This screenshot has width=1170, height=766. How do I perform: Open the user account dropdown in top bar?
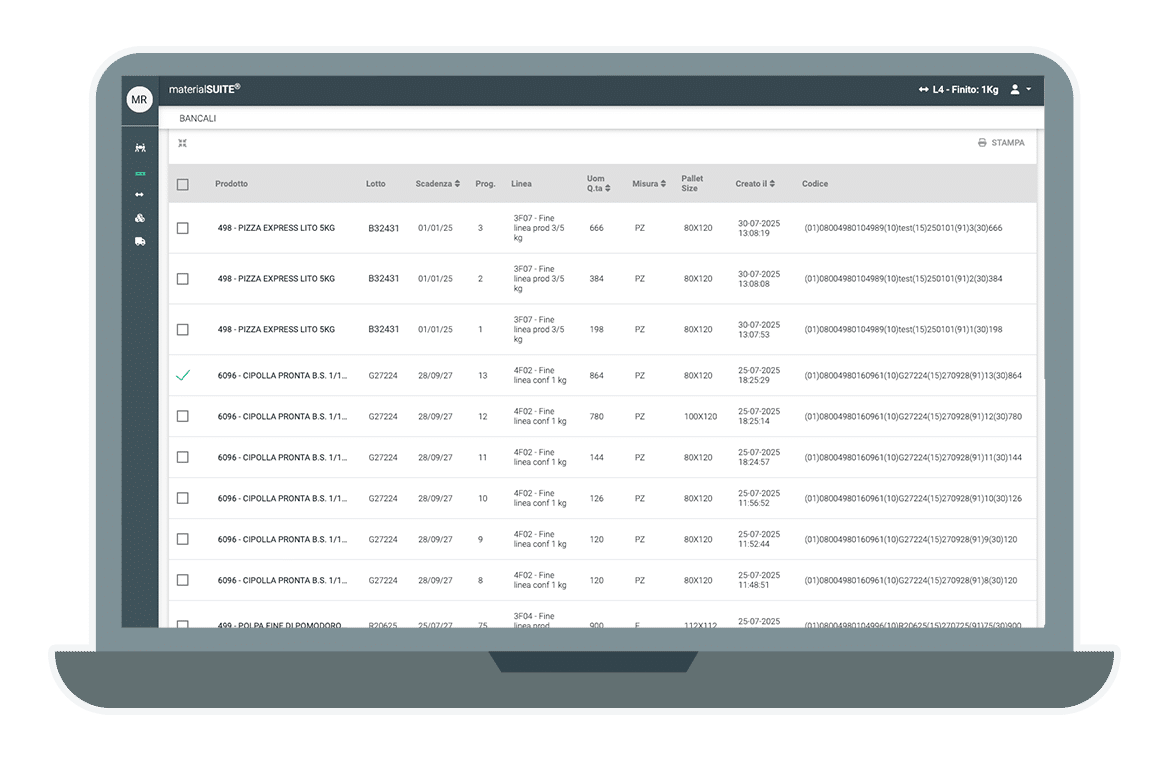[1020, 90]
